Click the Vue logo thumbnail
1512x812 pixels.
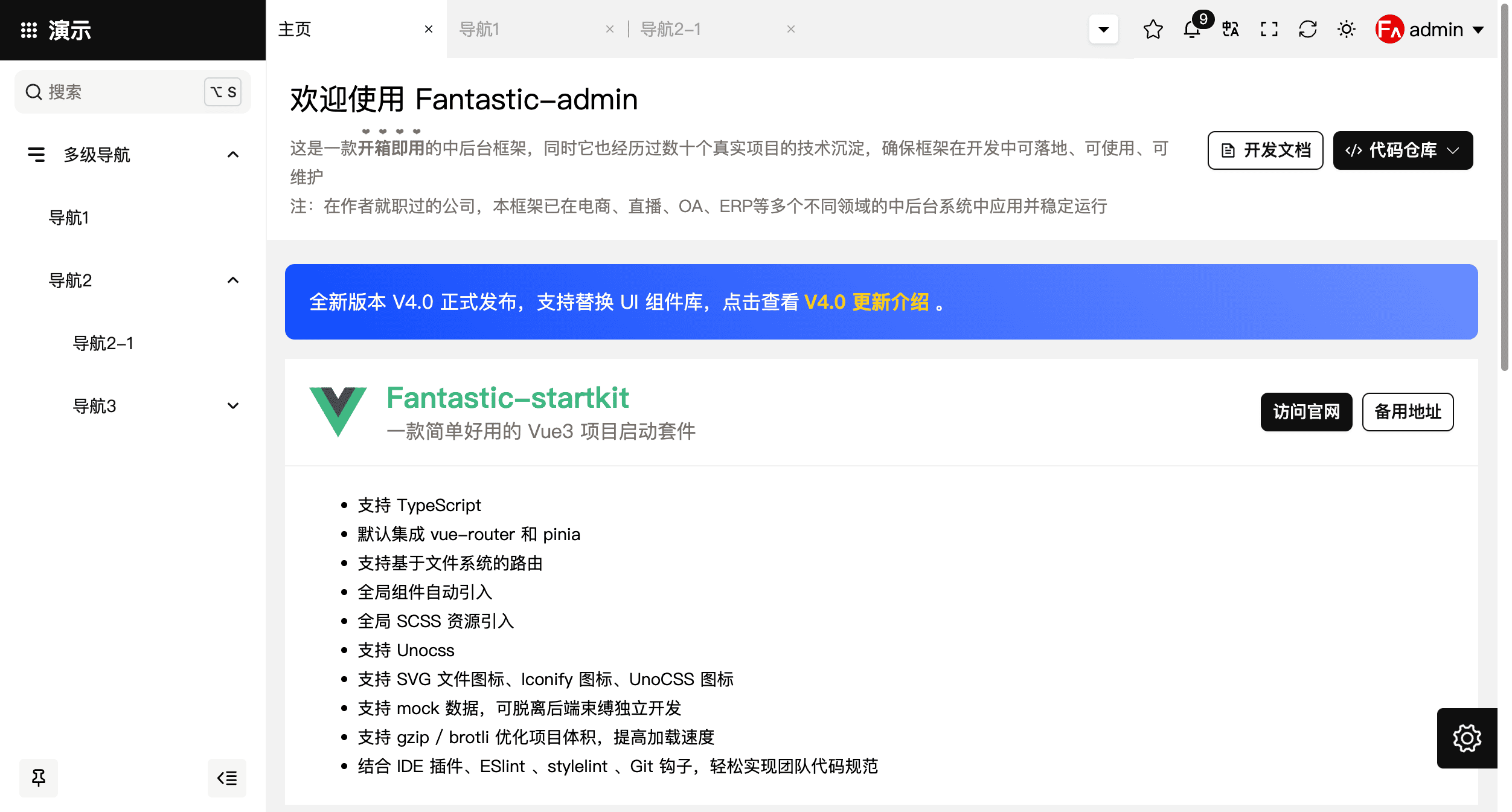coord(338,412)
